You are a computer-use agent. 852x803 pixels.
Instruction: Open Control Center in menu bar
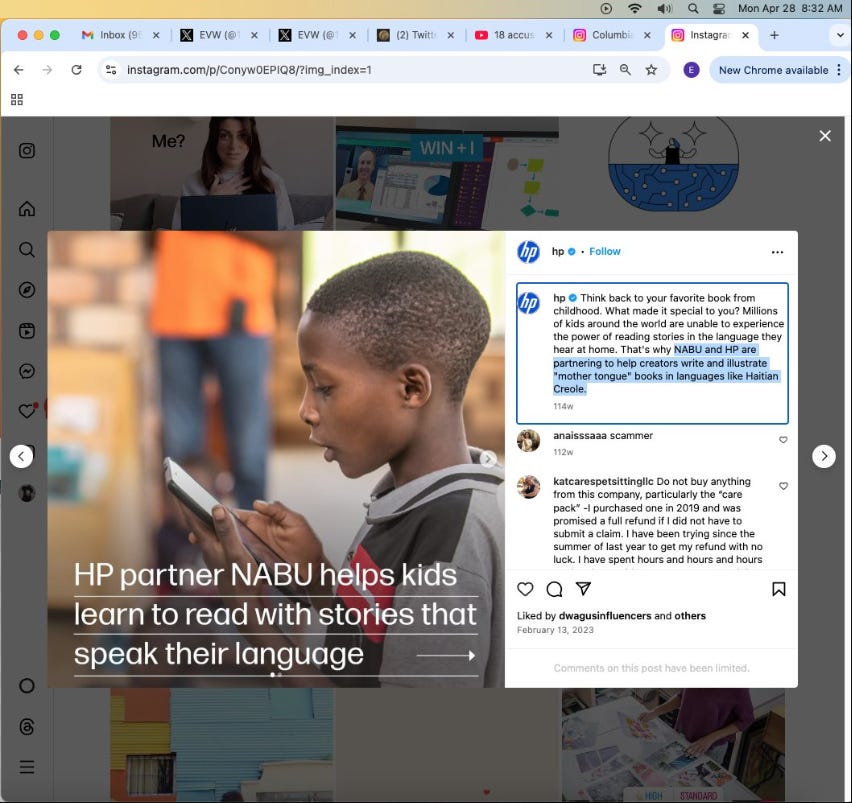point(718,8)
